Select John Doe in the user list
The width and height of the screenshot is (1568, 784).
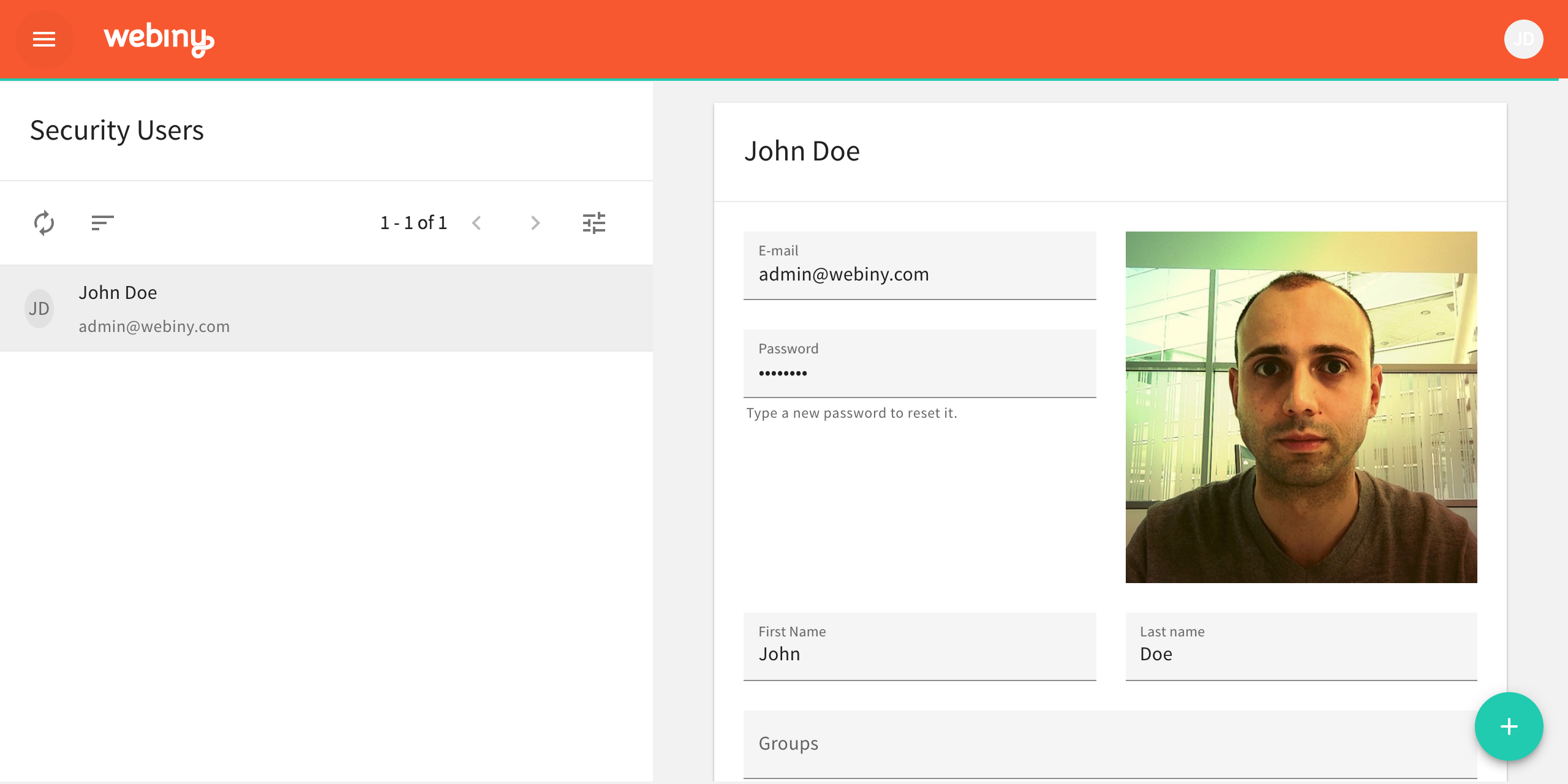coord(118,293)
